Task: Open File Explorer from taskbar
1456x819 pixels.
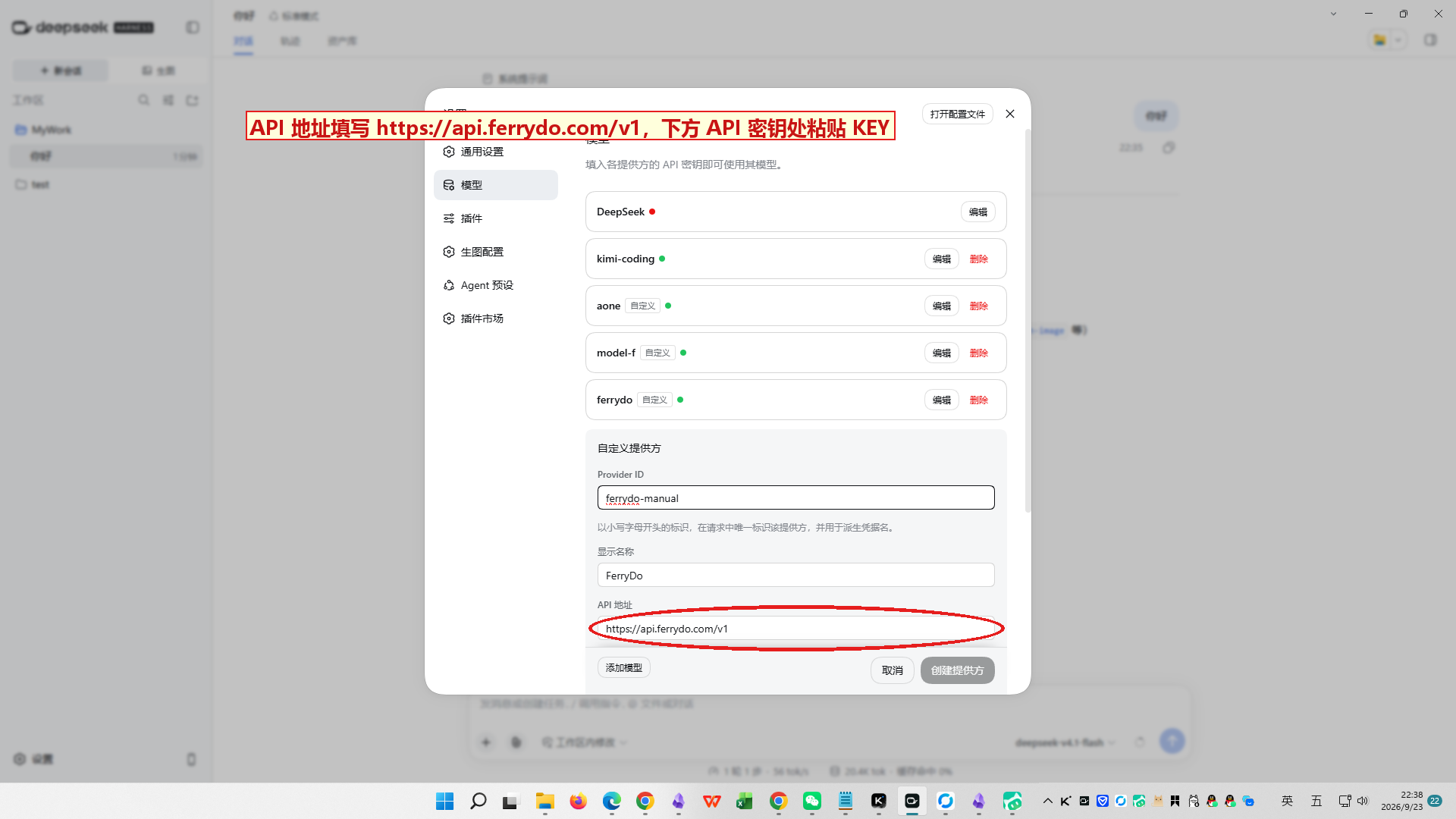Action: coord(544,801)
